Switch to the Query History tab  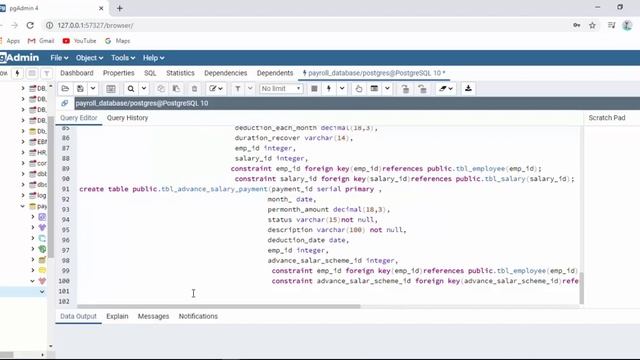[x=127, y=118]
